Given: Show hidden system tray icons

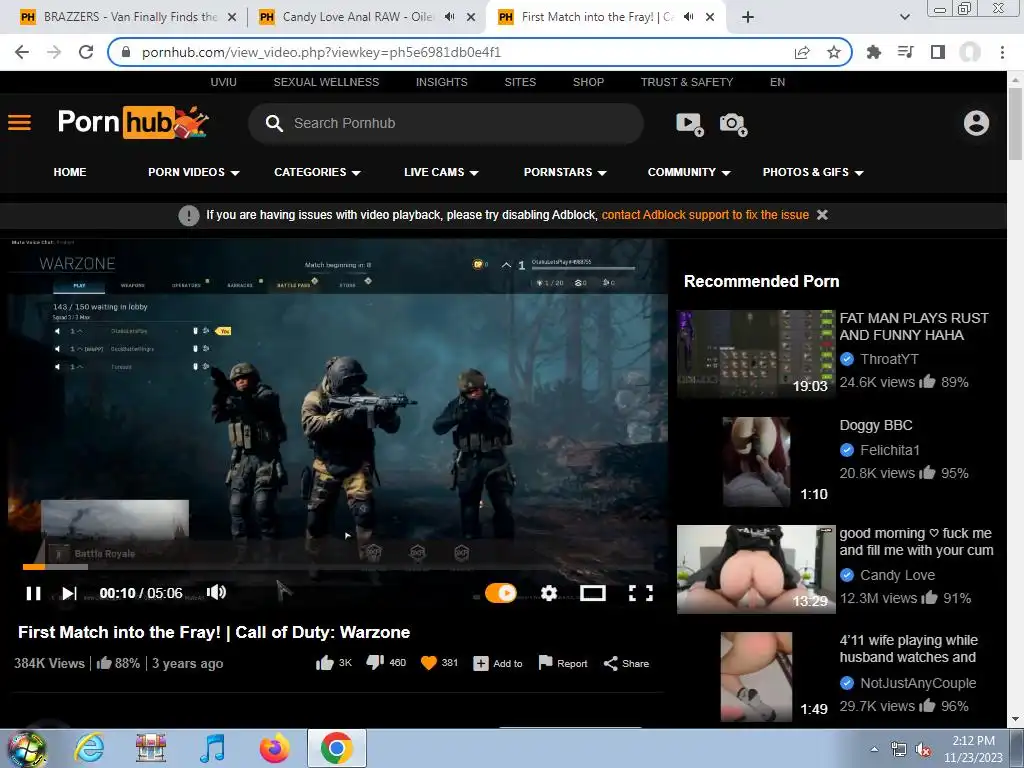Looking at the screenshot, I should coord(874,749).
